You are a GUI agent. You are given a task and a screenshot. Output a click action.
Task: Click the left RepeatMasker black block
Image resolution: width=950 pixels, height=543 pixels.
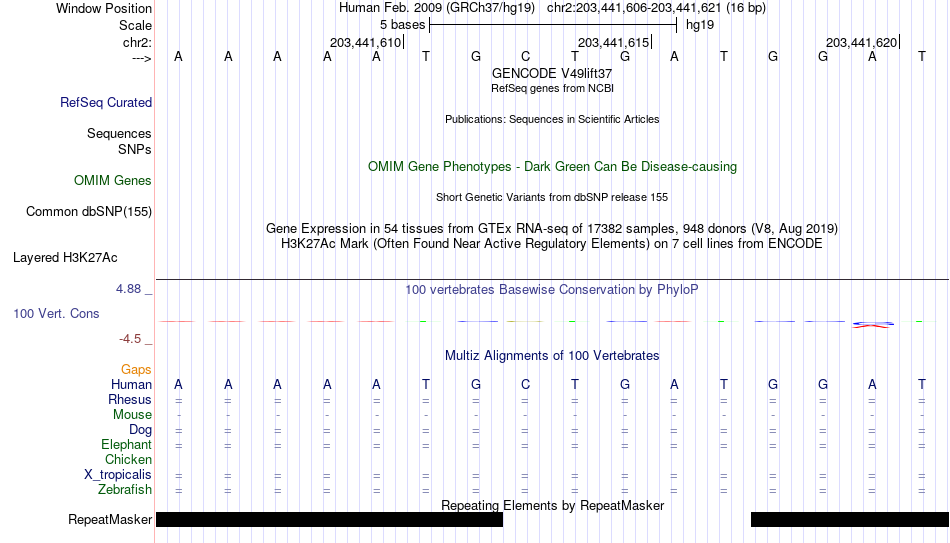[330, 519]
